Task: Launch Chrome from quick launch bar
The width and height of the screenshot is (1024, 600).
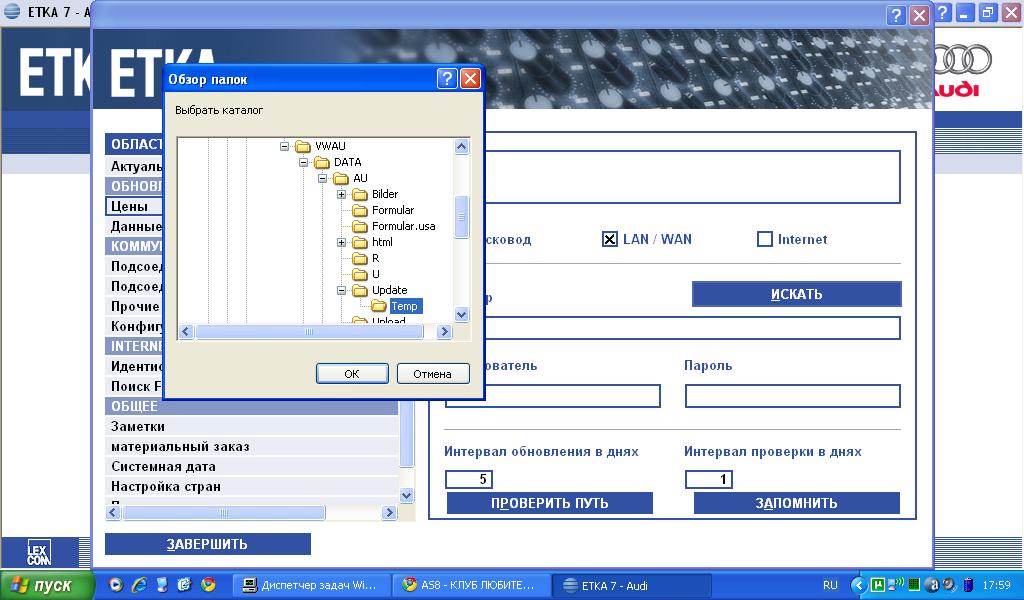Action: 208,585
